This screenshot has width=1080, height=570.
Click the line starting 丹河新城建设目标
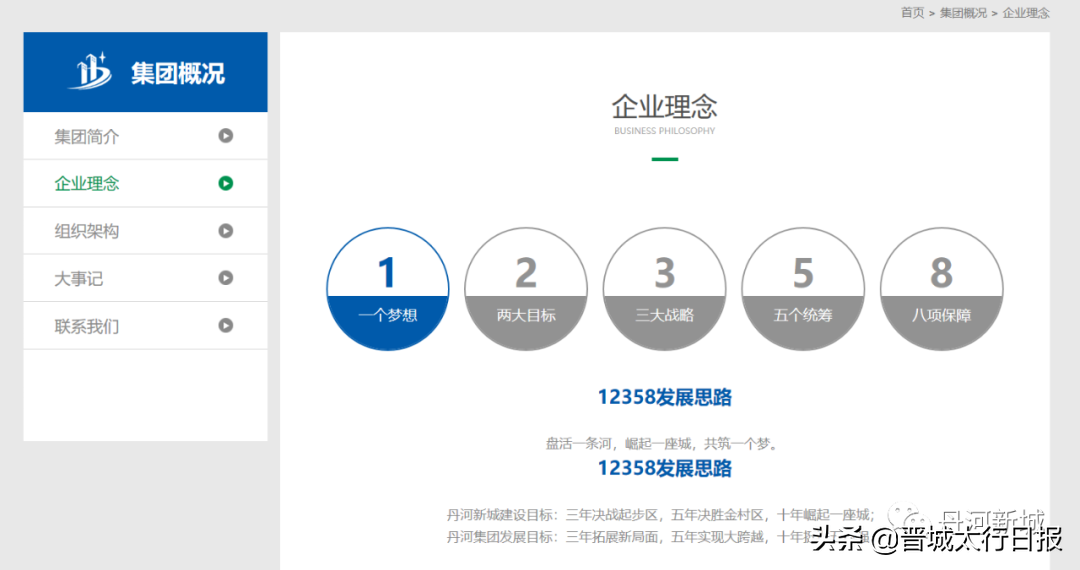point(661,515)
